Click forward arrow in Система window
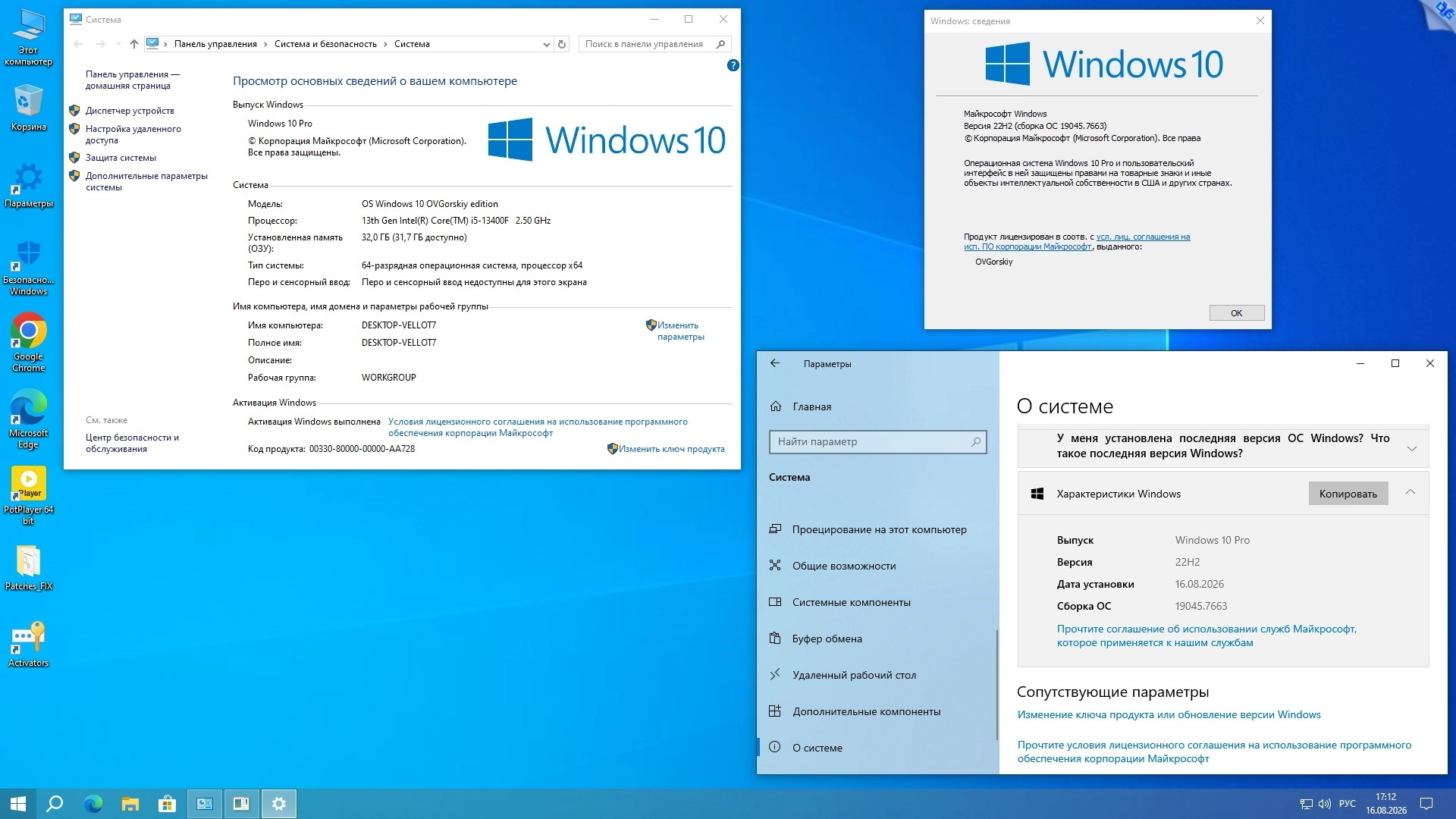 coord(100,44)
